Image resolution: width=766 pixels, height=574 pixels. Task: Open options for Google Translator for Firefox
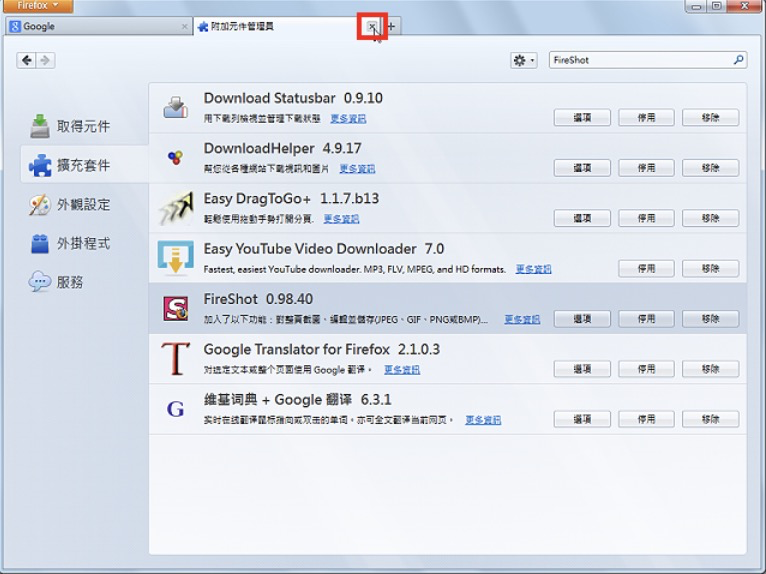[x=582, y=369]
